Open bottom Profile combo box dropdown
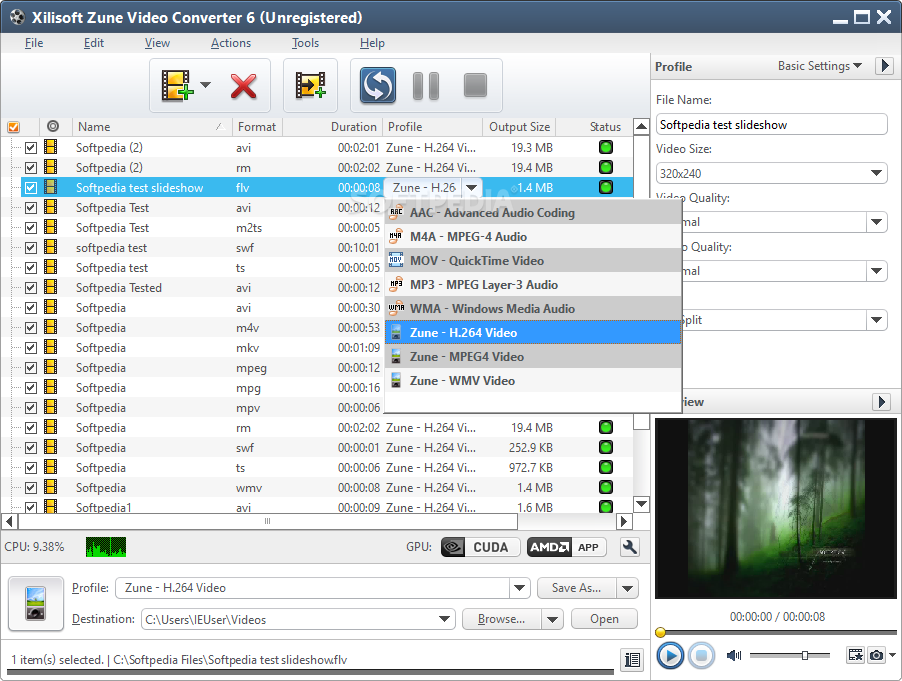This screenshot has height=681, width=902. [x=519, y=588]
